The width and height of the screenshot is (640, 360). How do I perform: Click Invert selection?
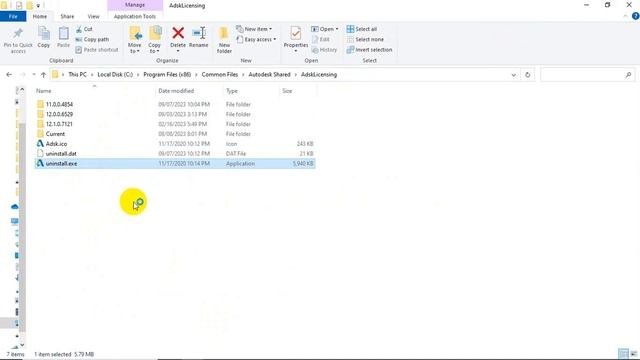coord(369,50)
